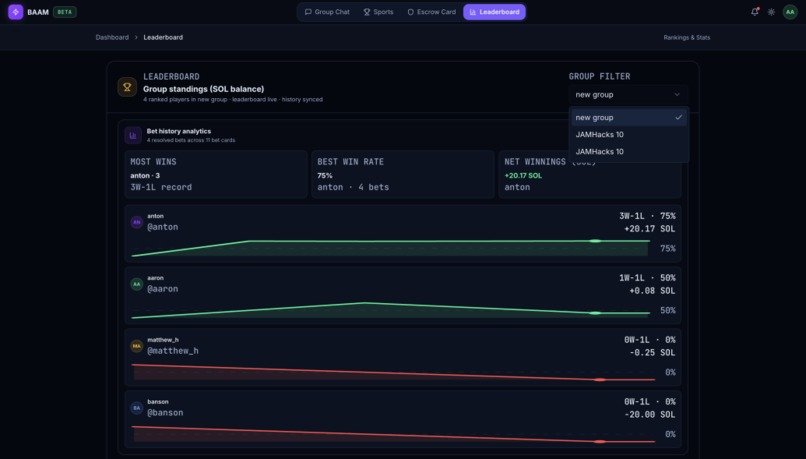Click the Best Win Rate stat card
Image resolution: width=806 pixels, height=459 pixels.
pyautogui.click(x=402, y=174)
